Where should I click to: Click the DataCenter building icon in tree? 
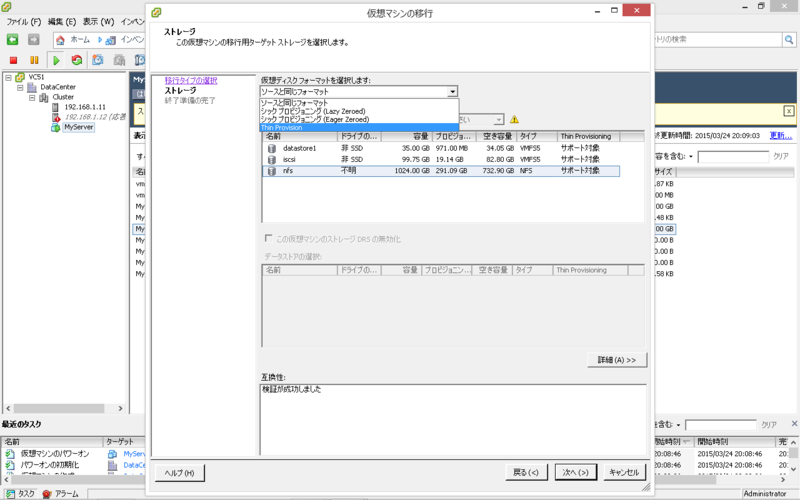[32, 87]
